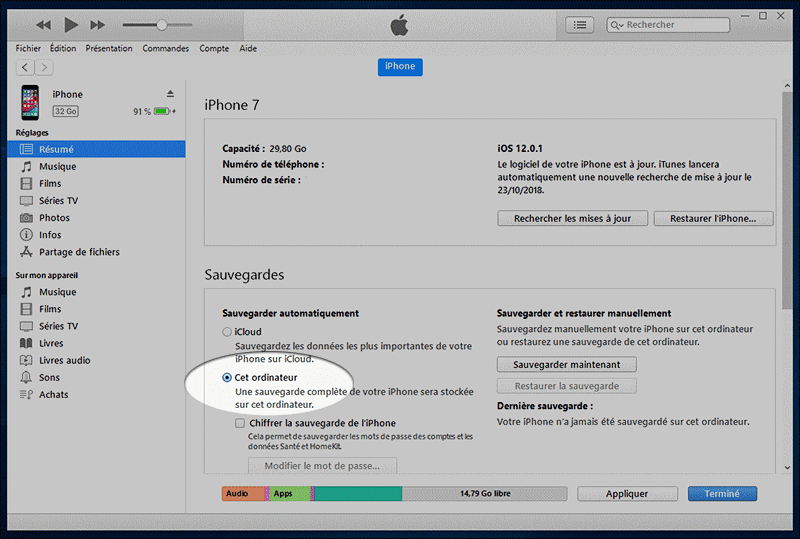Enable Chiffrer la sauvegarde de l'iPhone
800x539 pixels.
click(x=240, y=423)
